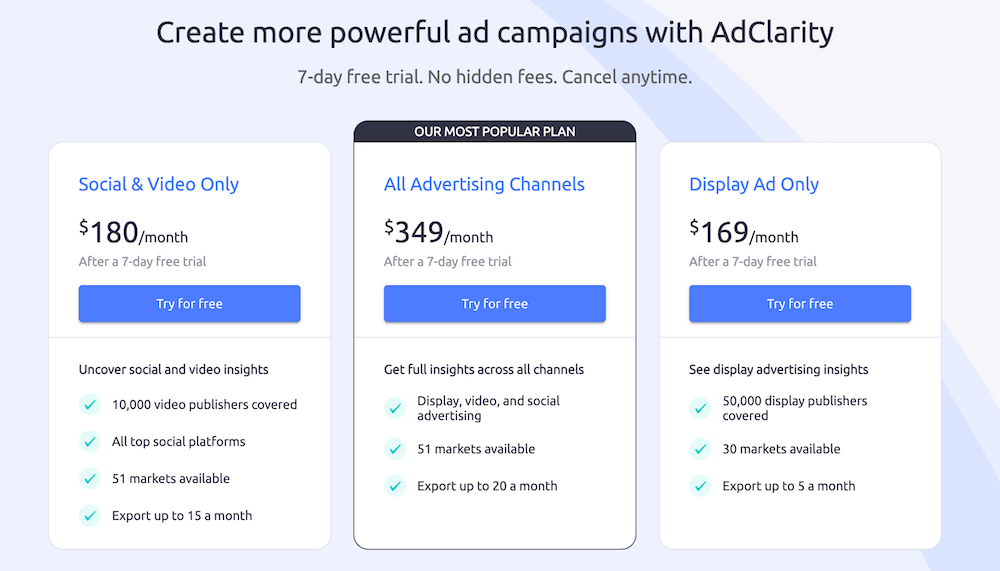Click the $169/month price label
The height and width of the screenshot is (571, 1000).
(x=744, y=234)
